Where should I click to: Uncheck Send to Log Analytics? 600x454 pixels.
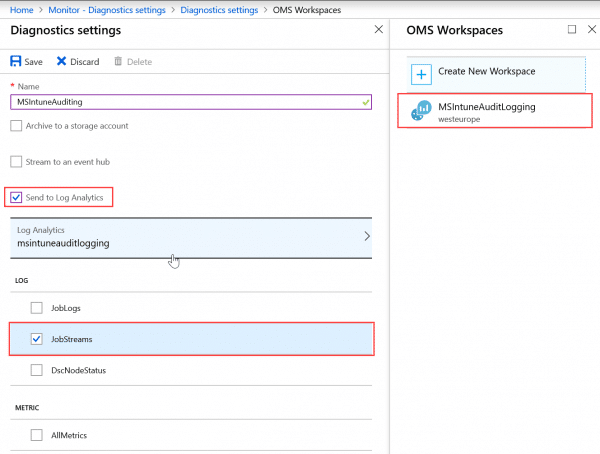(x=16, y=198)
